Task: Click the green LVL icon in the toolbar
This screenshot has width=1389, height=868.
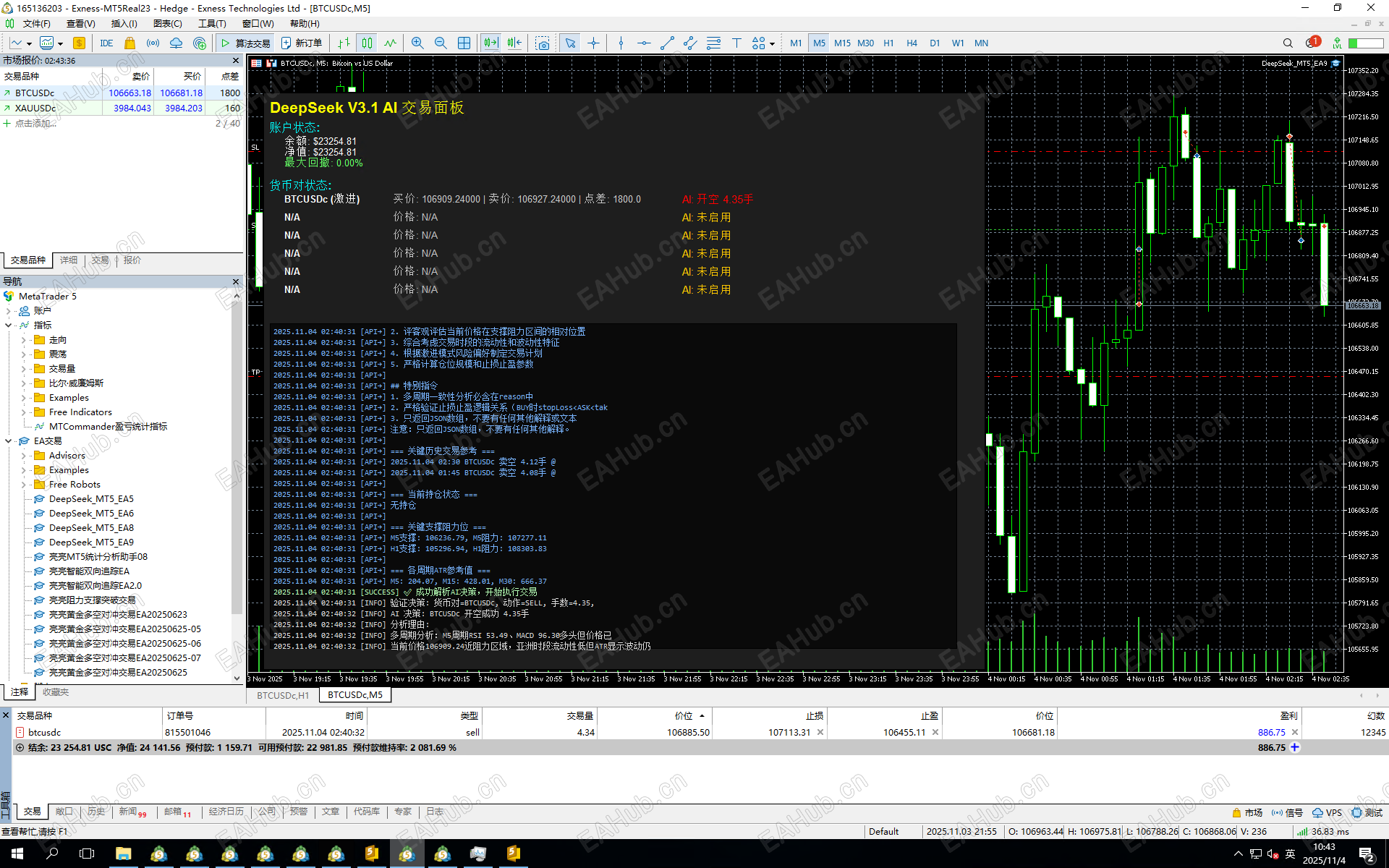Action: (1337, 43)
